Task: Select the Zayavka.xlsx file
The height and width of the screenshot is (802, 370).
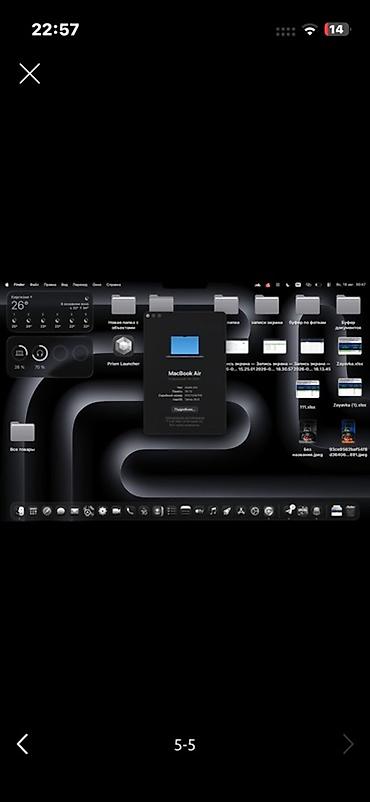Action: point(350,351)
